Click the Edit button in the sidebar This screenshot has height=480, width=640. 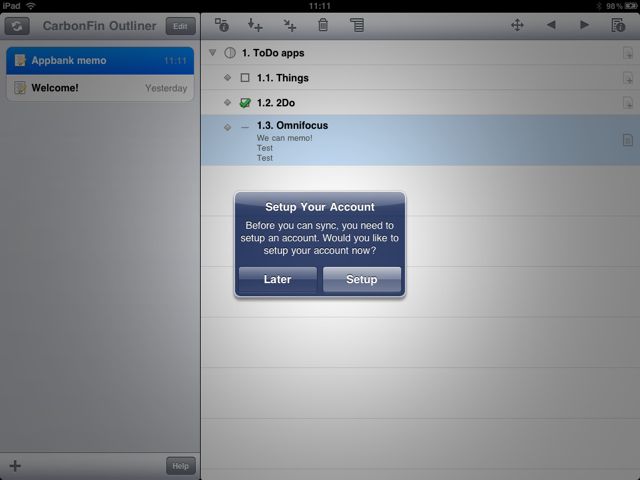[x=180, y=26]
